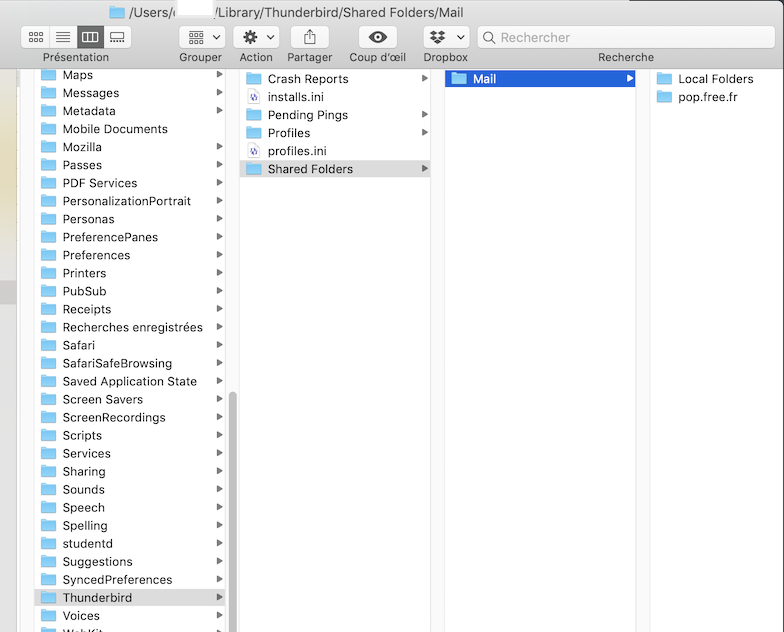Select the Thunderbird folder
This screenshot has height=632, width=784.
[130, 597]
